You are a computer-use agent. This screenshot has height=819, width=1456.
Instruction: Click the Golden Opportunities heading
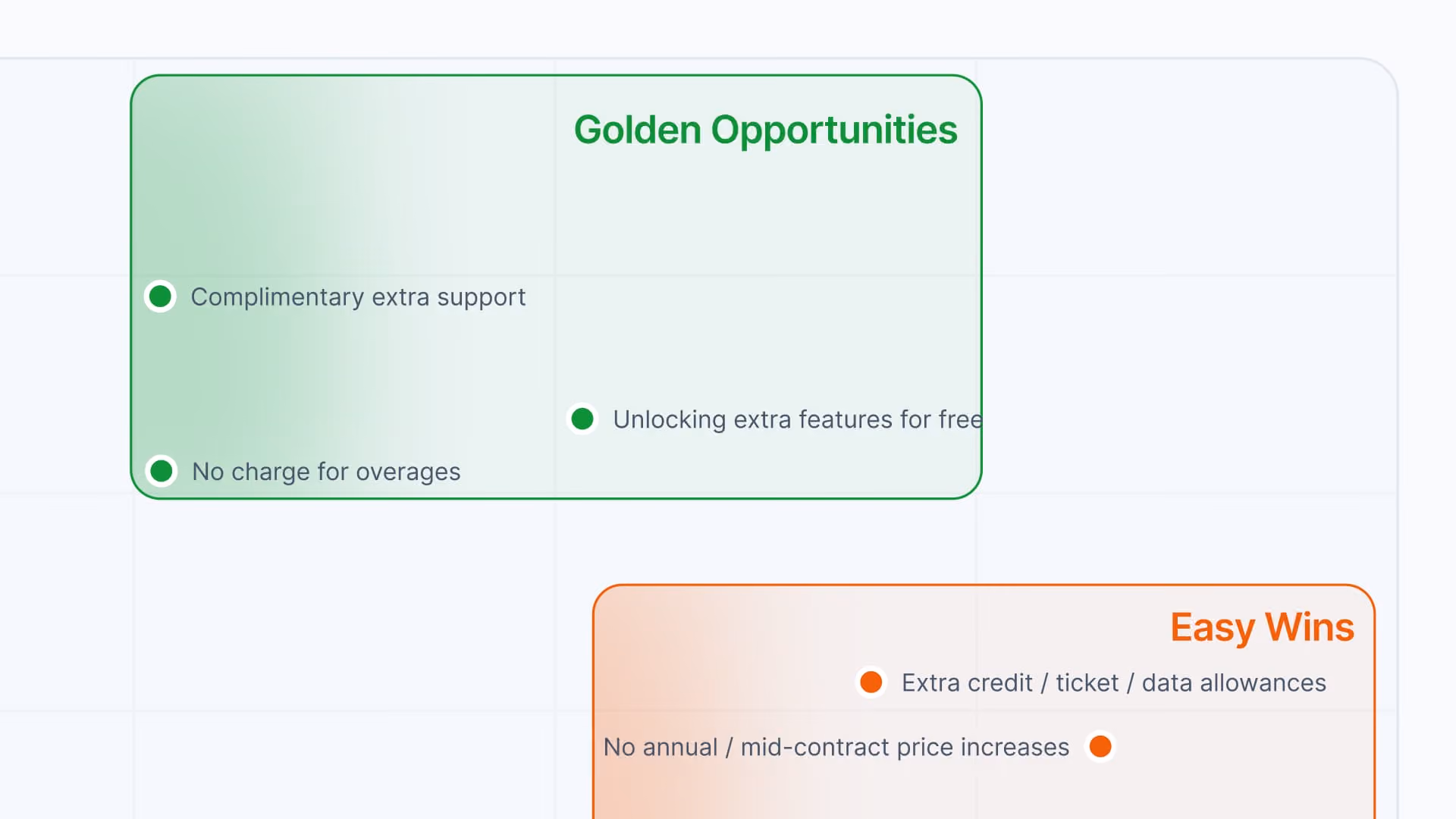(x=766, y=130)
